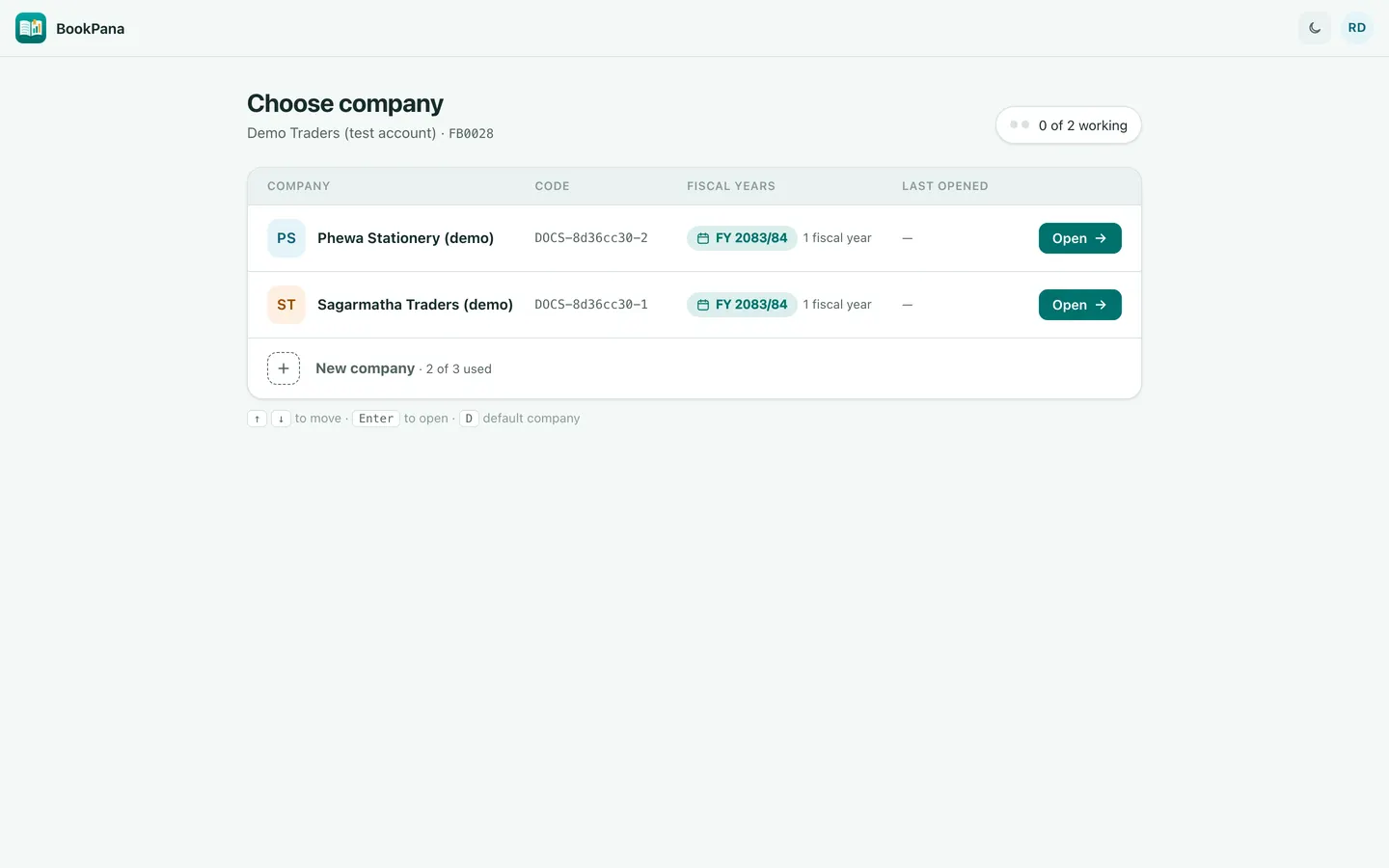Click the D key hint
1389x868 pixels.
click(469, 419)
